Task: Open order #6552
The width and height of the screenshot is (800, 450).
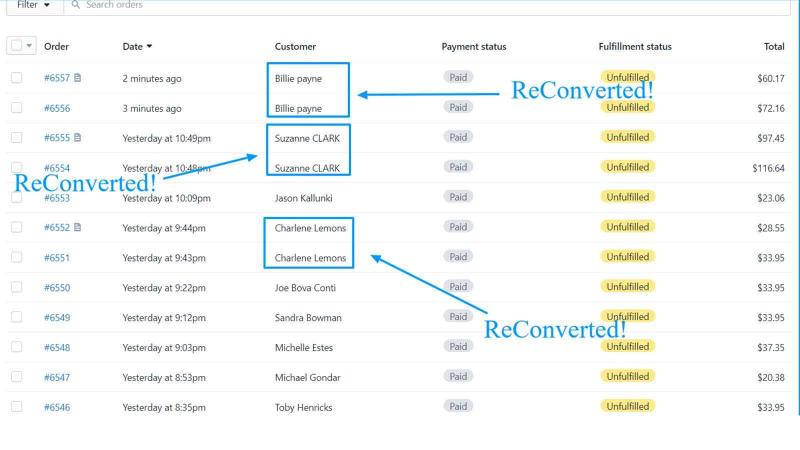Action: pos(57,228)
